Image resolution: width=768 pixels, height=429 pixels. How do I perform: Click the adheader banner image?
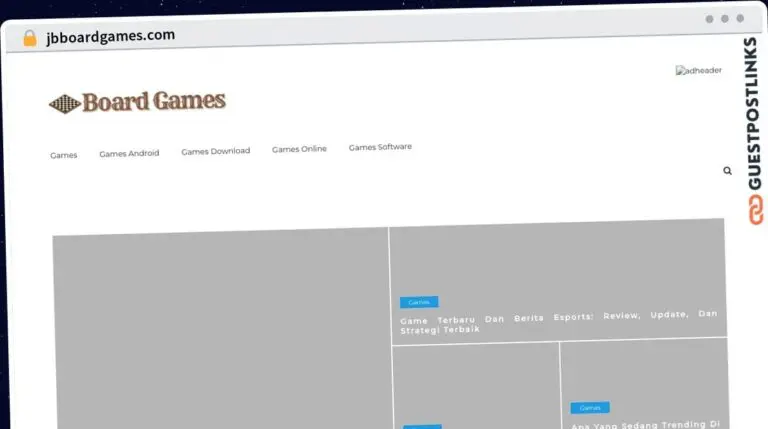coord(698,71)
